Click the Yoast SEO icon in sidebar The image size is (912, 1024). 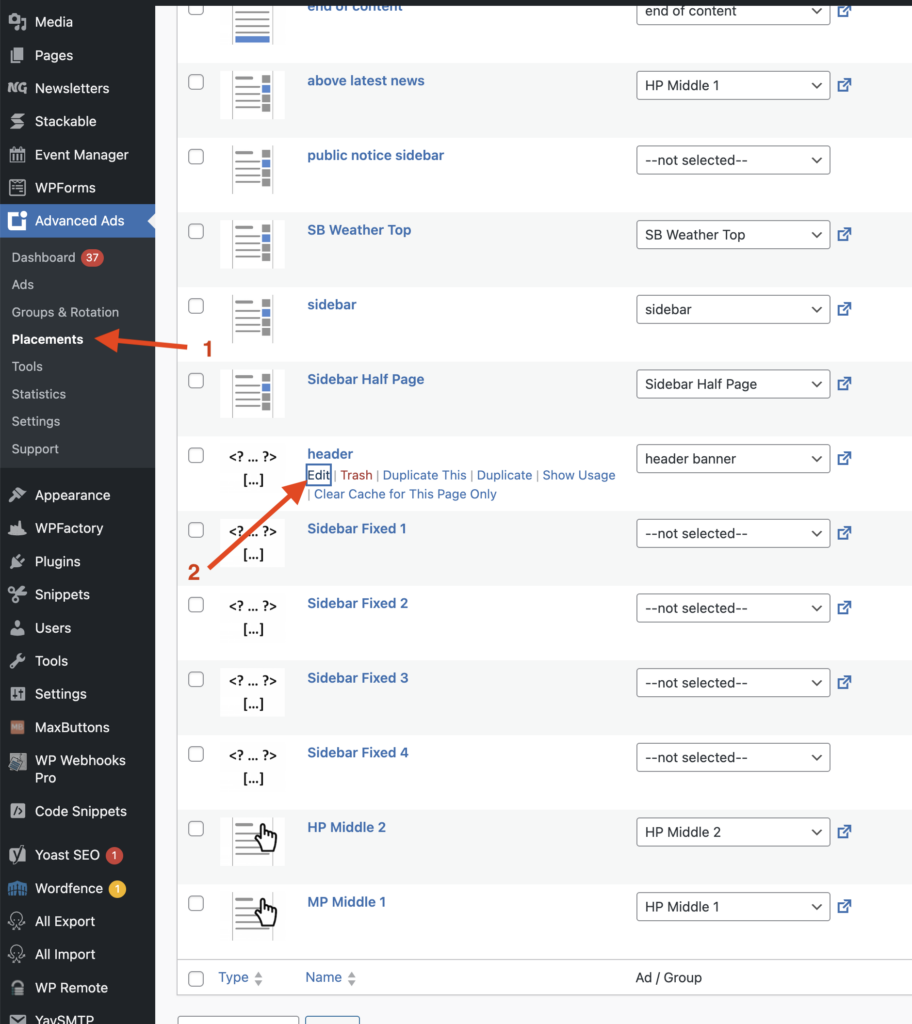[x=17, y=855]
